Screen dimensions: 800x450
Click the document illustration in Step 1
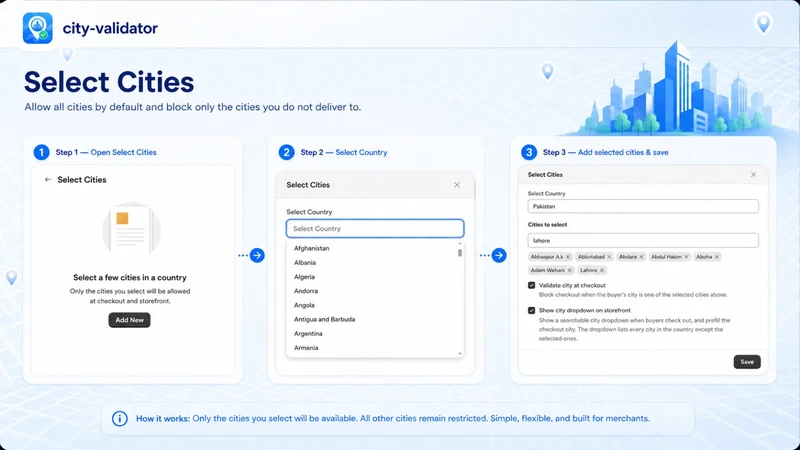pyautogui.click(x=132, y=228)
